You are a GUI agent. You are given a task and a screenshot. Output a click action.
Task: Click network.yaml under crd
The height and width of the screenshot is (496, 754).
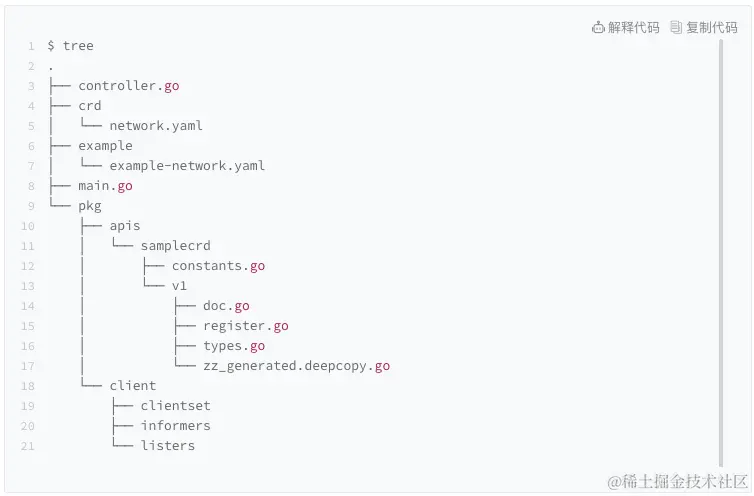pos(156,126)
